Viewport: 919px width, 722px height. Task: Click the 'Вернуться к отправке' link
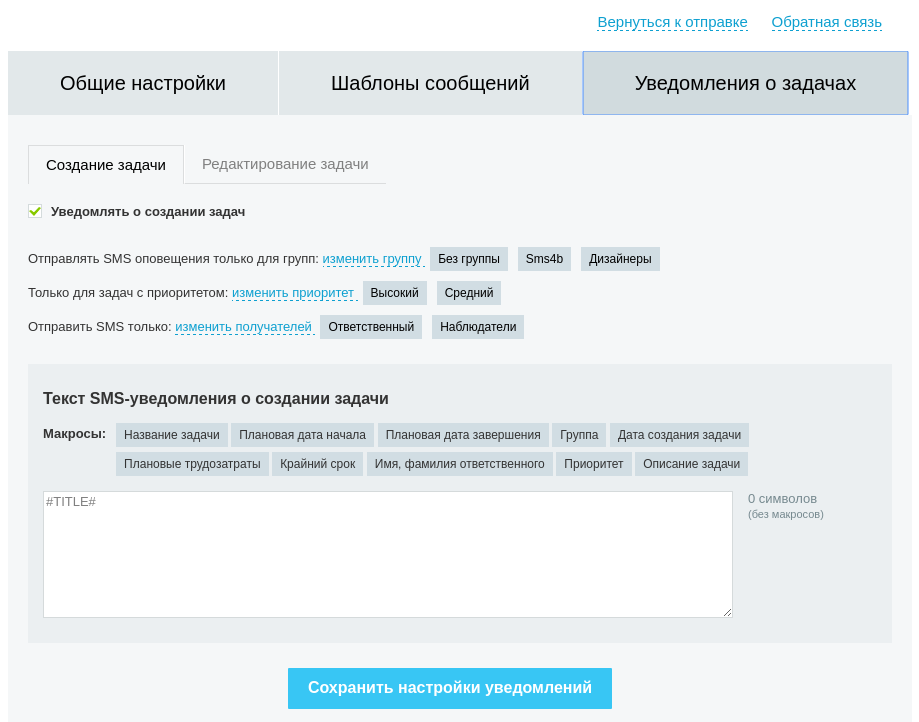tap(672, 22)
